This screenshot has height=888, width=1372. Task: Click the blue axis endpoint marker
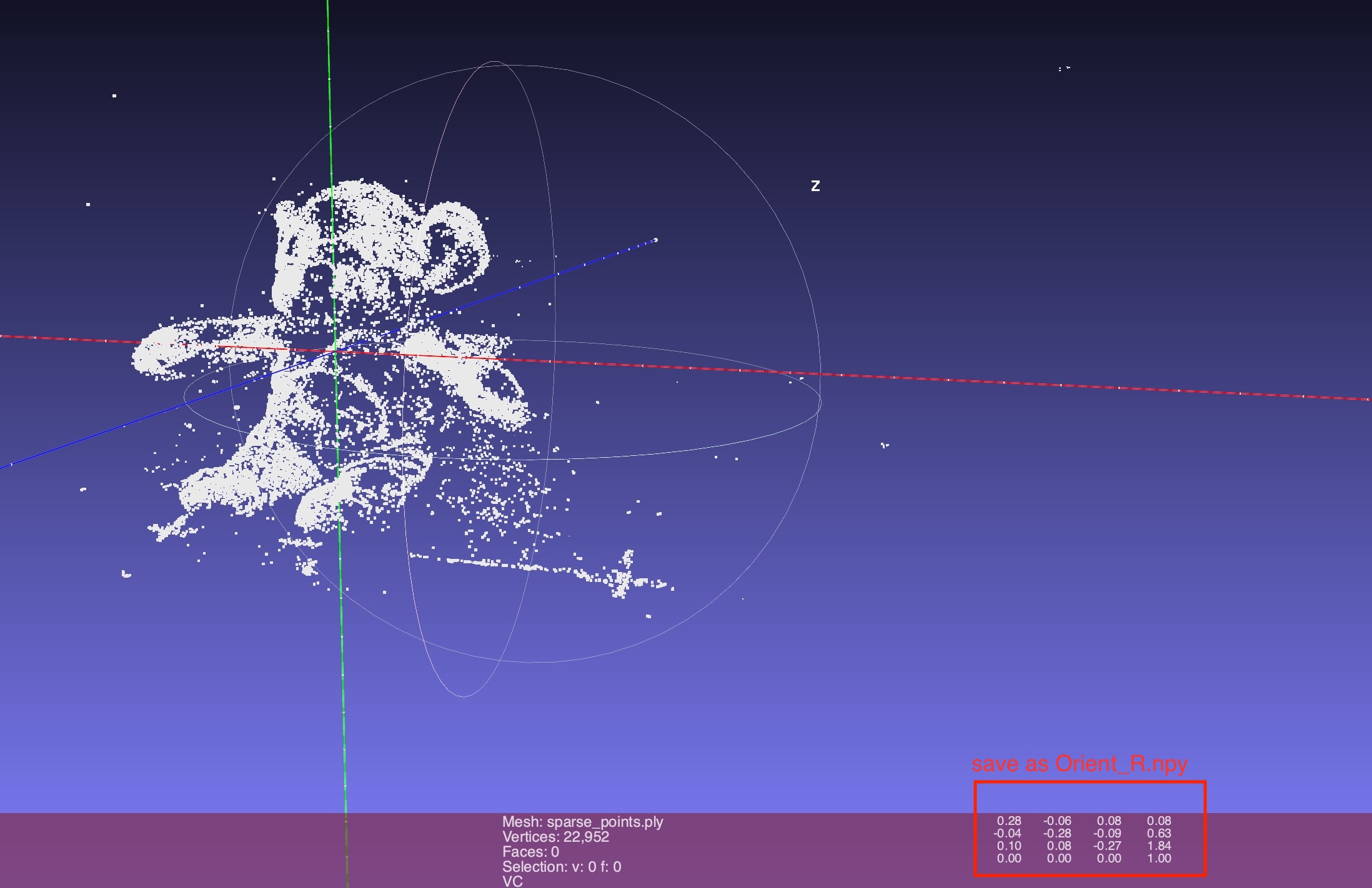[655, 240]
